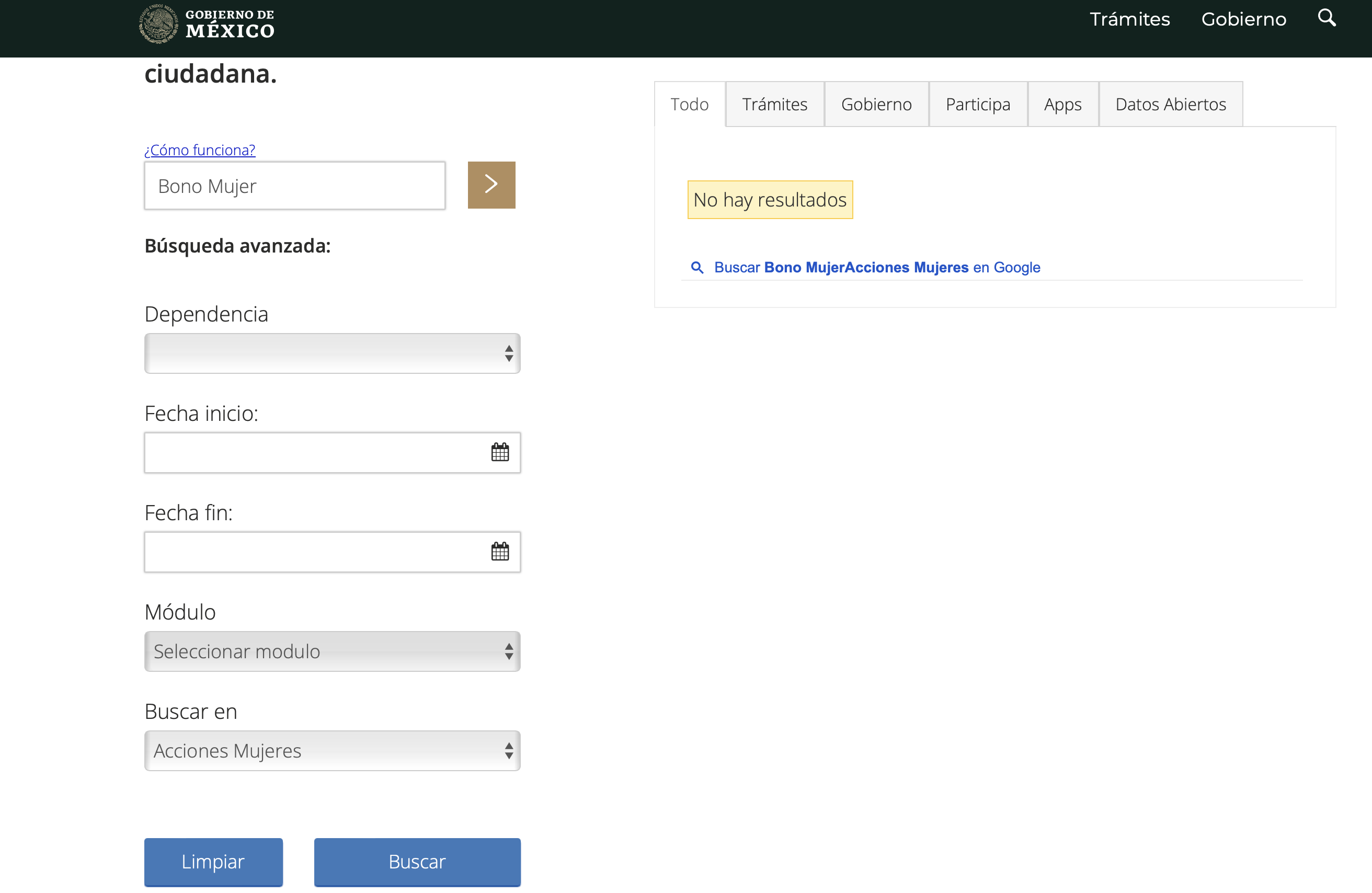This screenshot has width=1372, height=893.
Task: Open the Fecha inicio calendar icon
Action: [x=500, y=452]
